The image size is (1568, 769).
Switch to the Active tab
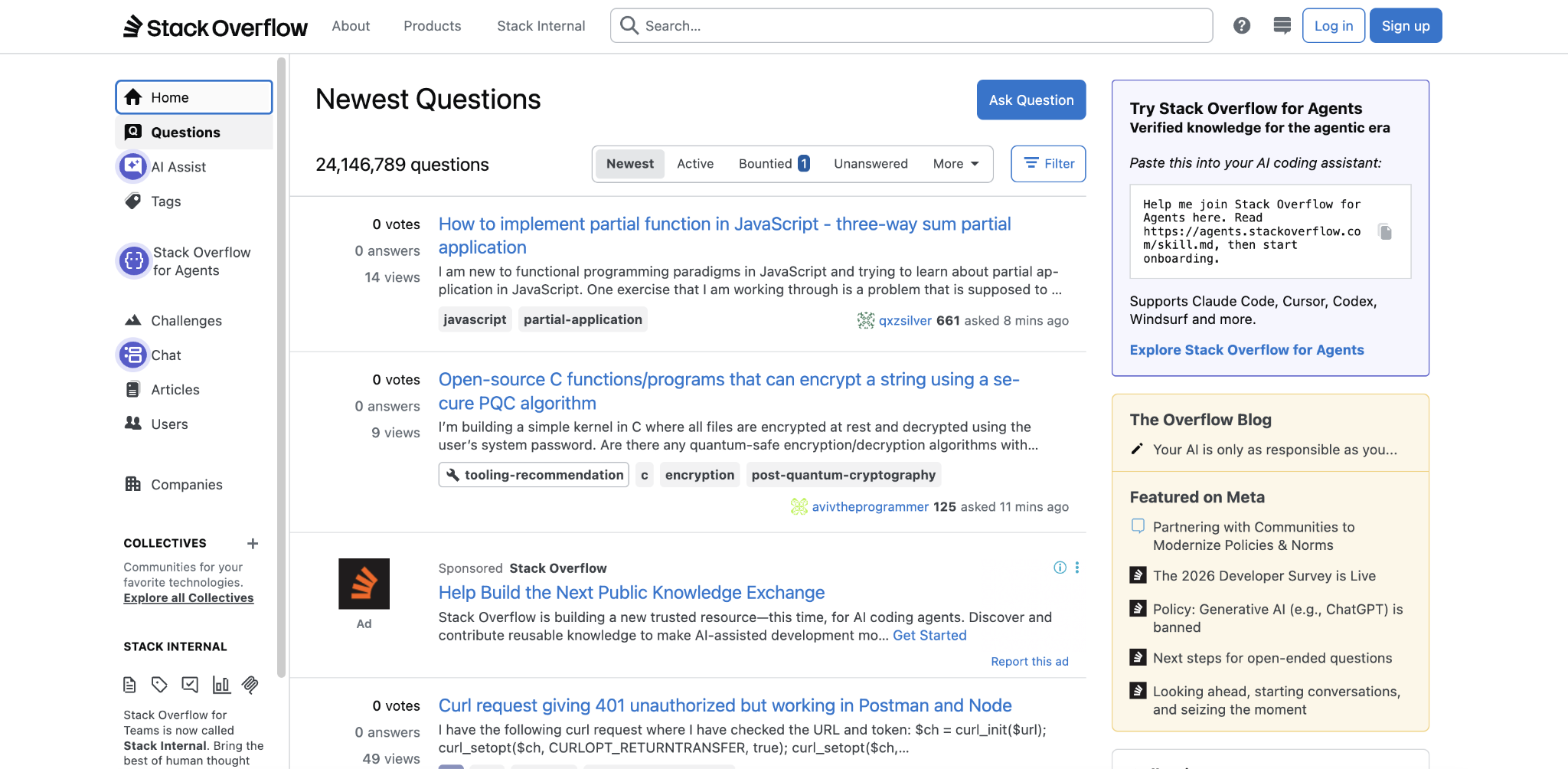tap(695, 164)
